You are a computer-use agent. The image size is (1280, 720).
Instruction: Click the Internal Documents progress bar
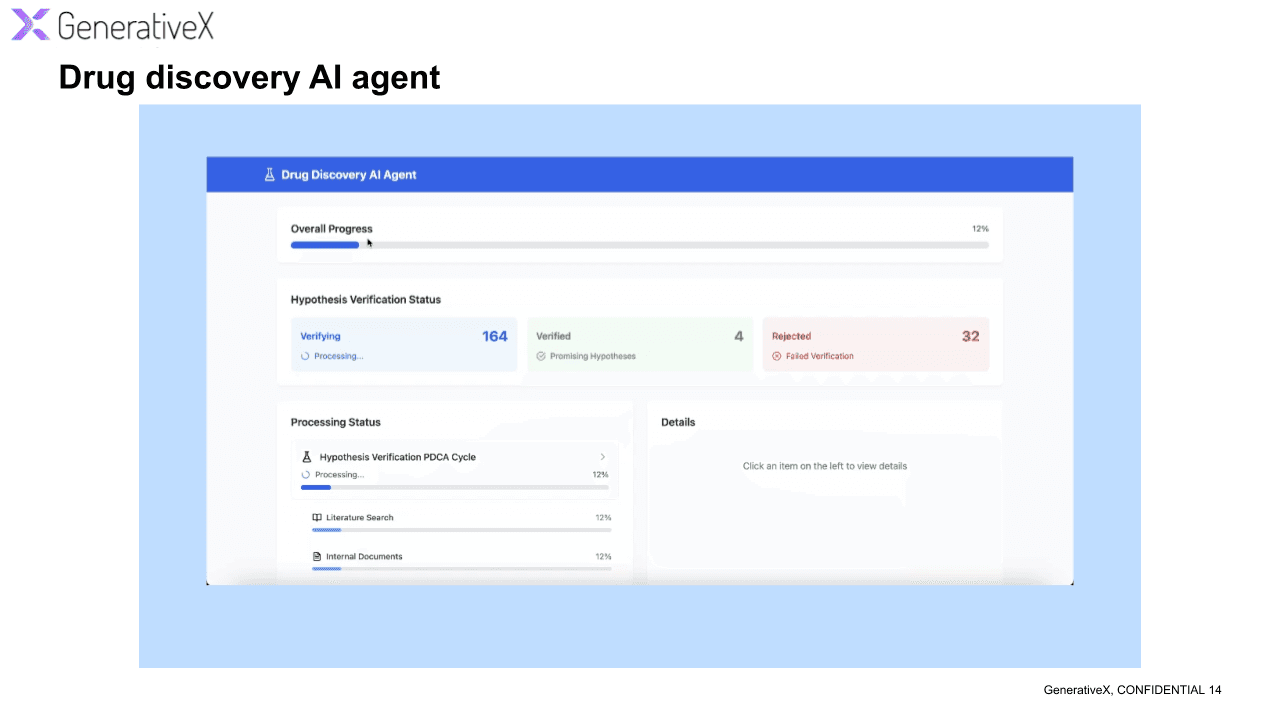coord(461,569)
